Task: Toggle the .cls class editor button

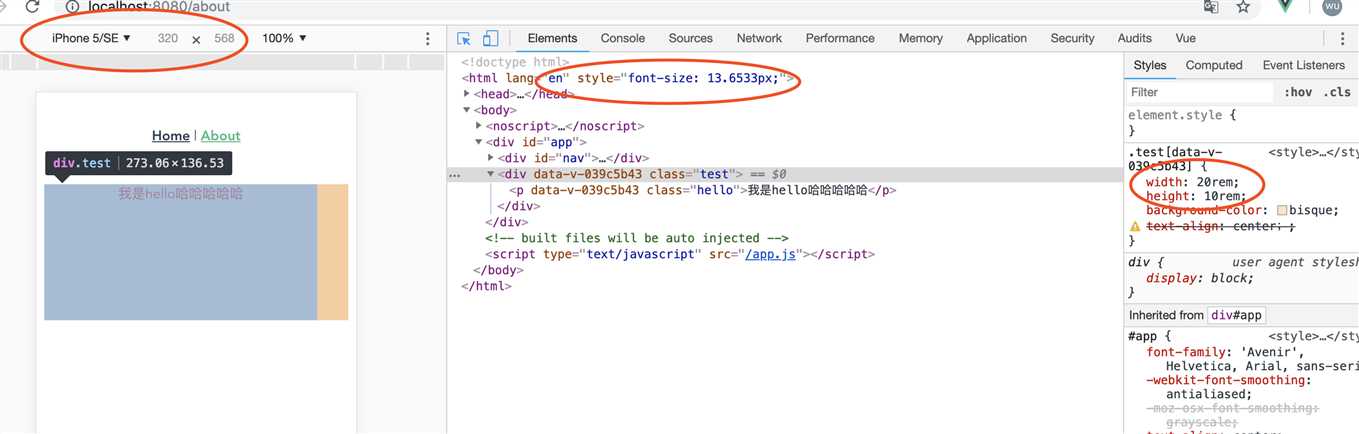Action: 1337,92
